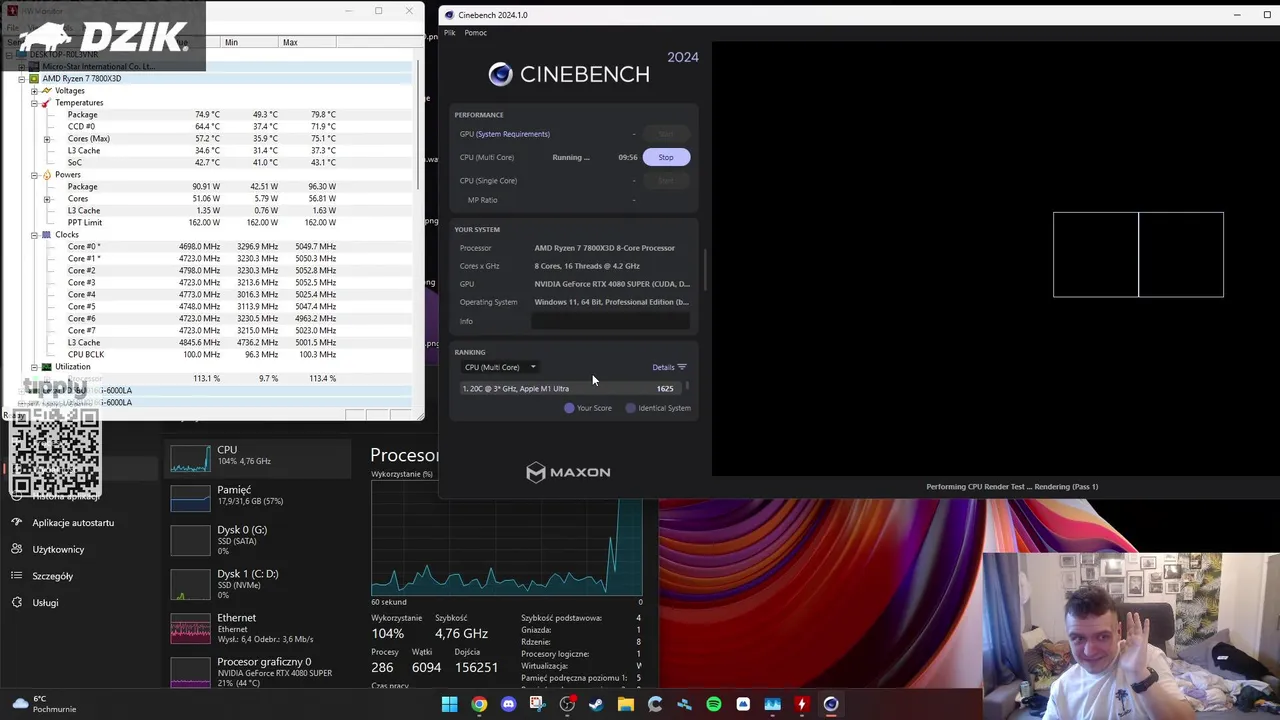The width and height of the screenshot is (1280, 720).
Task: Open Discord from the taskbar
Action: tap(508, 704)
